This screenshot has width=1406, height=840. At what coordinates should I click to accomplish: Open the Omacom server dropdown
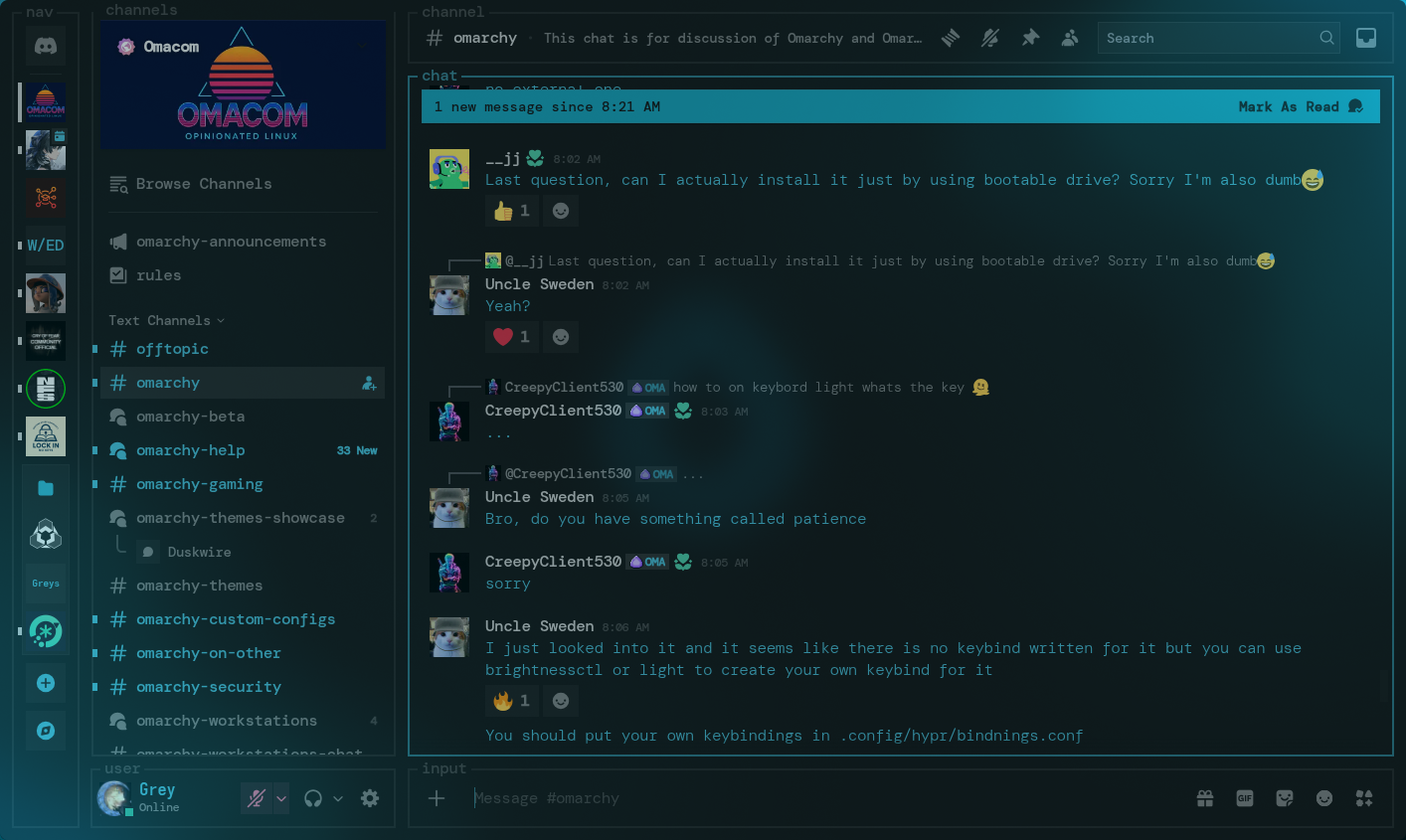click(x=360, y=46)
